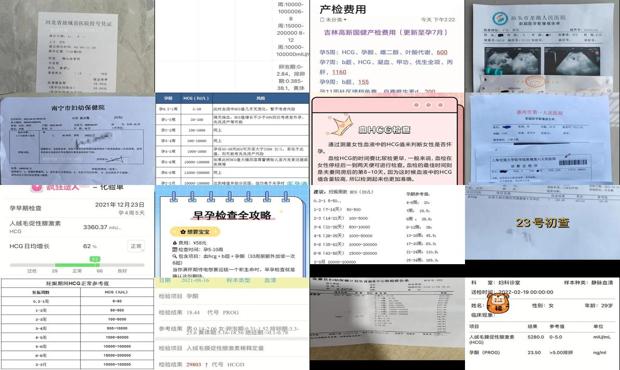The image size is (620, 370).
Task: Expand the 未分类 category dropdown
Action: point(345,19)
